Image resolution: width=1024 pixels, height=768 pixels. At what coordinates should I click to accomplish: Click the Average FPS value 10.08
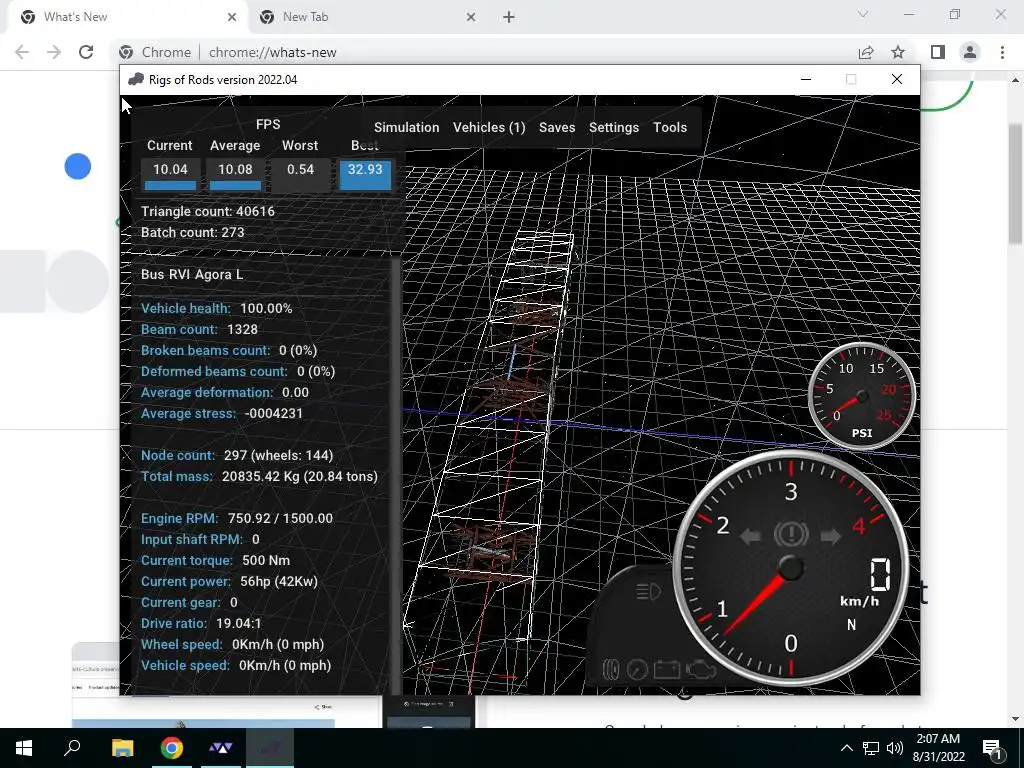pos(235,175)
